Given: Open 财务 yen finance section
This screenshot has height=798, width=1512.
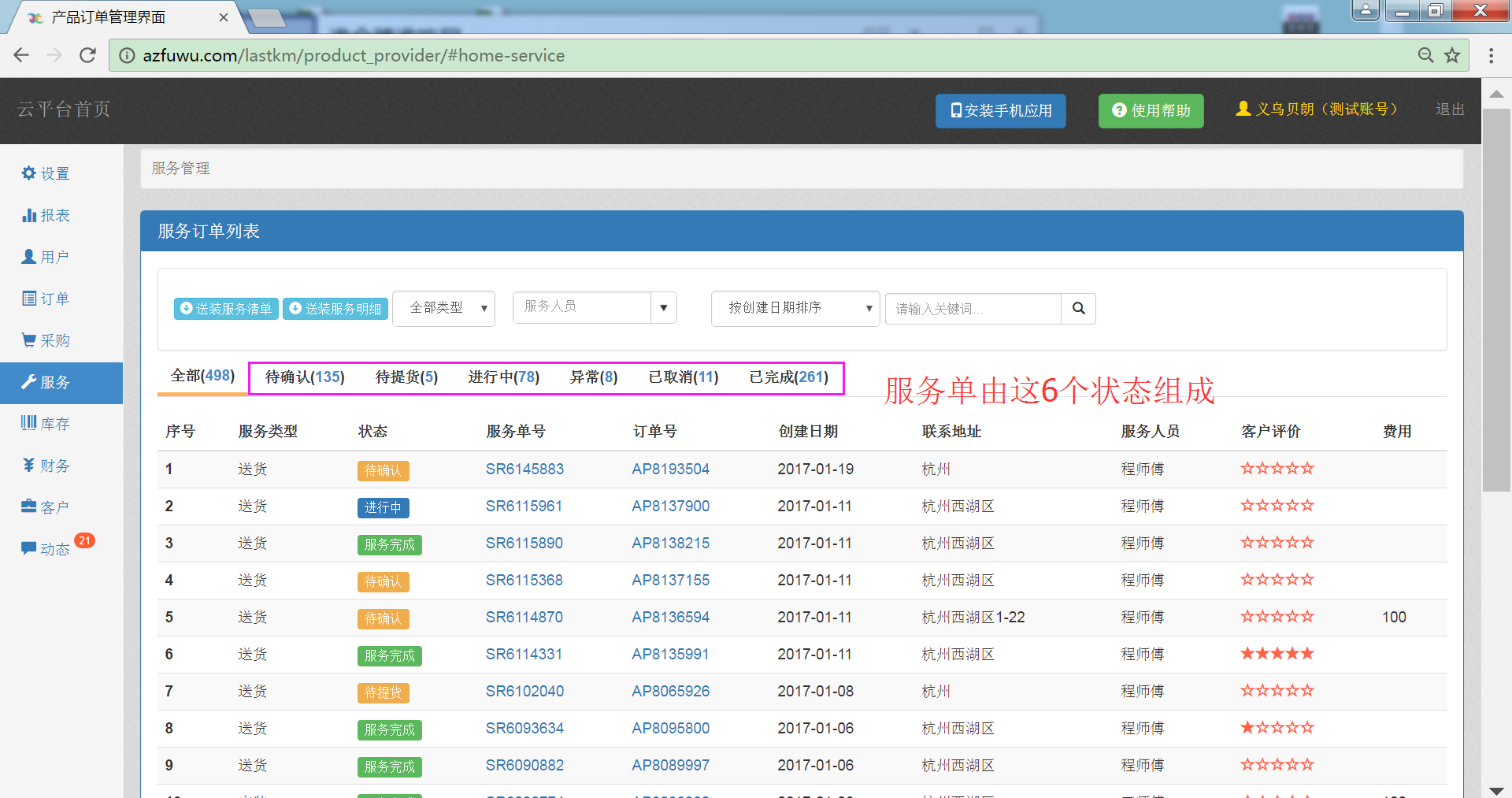Looking at the screenshot, I should tap(46, 466).
